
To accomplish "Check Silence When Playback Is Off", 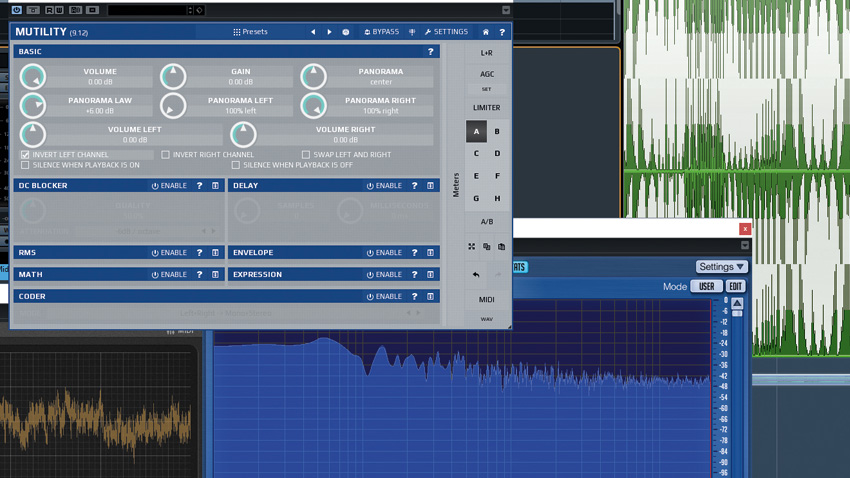I will (x=235, y=165).
